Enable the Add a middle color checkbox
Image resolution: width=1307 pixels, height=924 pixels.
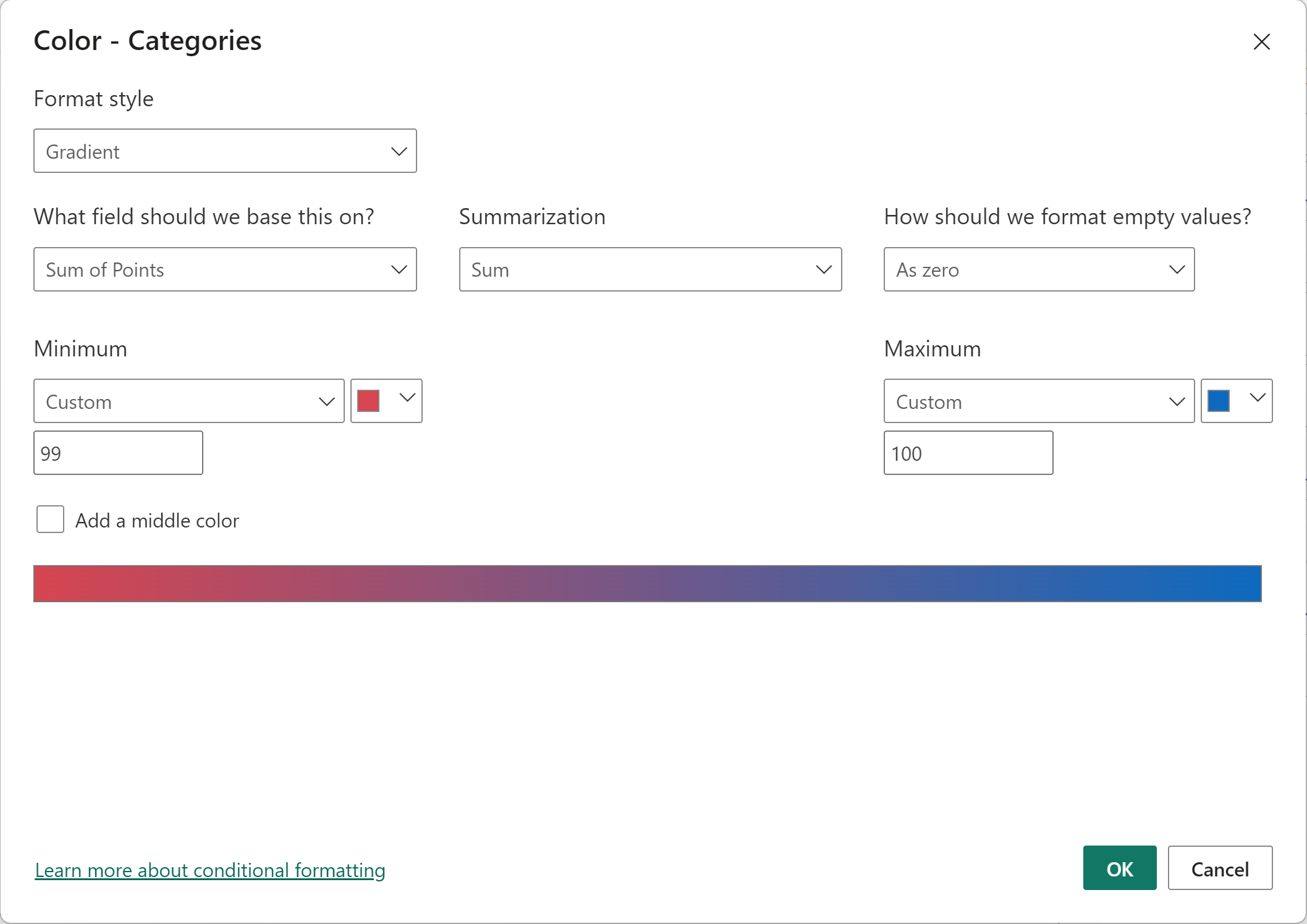[x=50, y=519]
